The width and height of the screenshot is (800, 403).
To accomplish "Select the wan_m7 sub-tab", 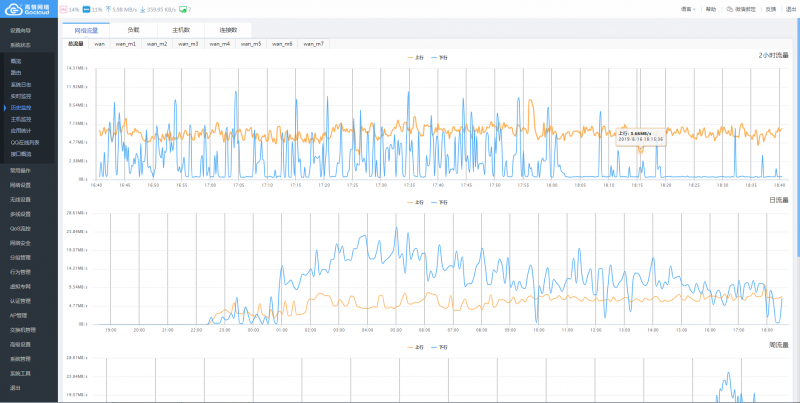I will click(x=313, y=44).
